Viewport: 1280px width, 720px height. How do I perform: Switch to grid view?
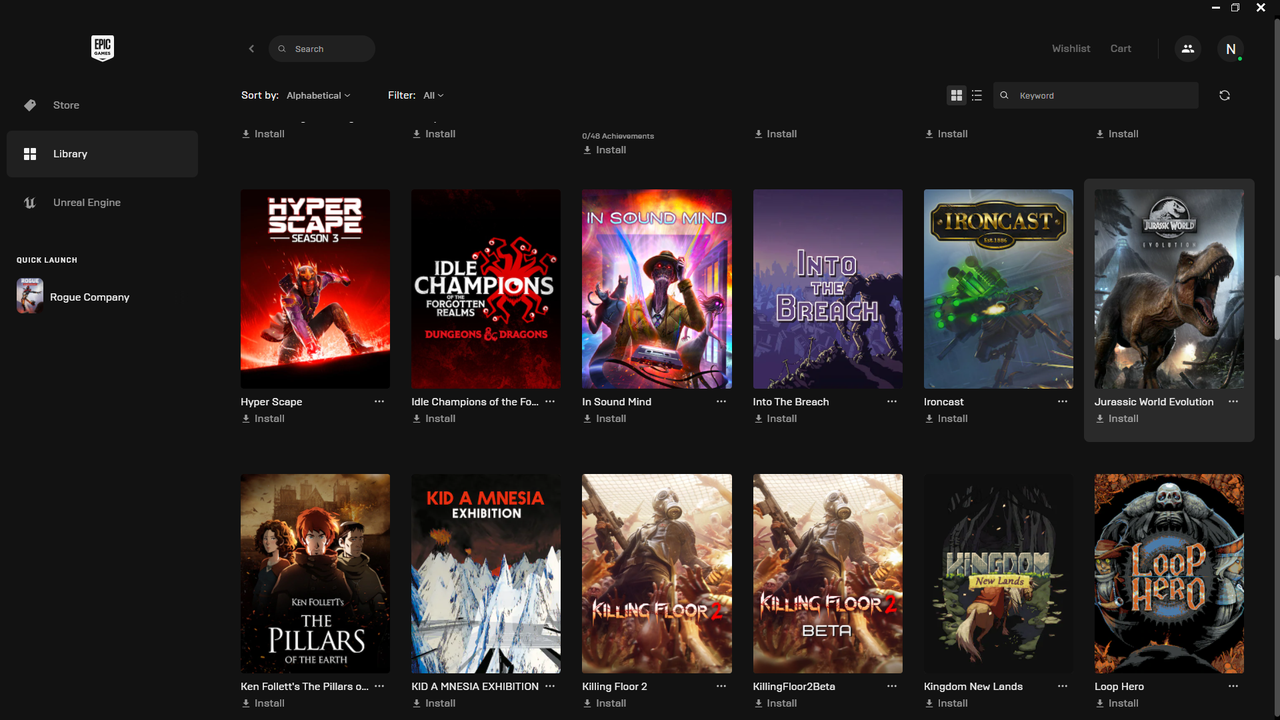[x=956, y=95]
